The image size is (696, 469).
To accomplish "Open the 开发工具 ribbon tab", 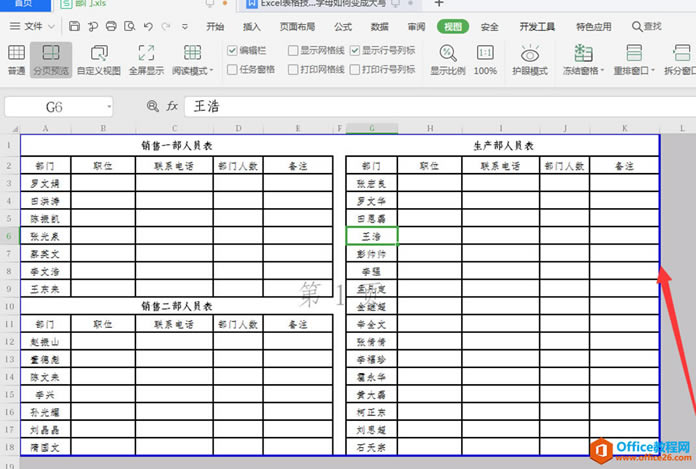I will (537, 27).
